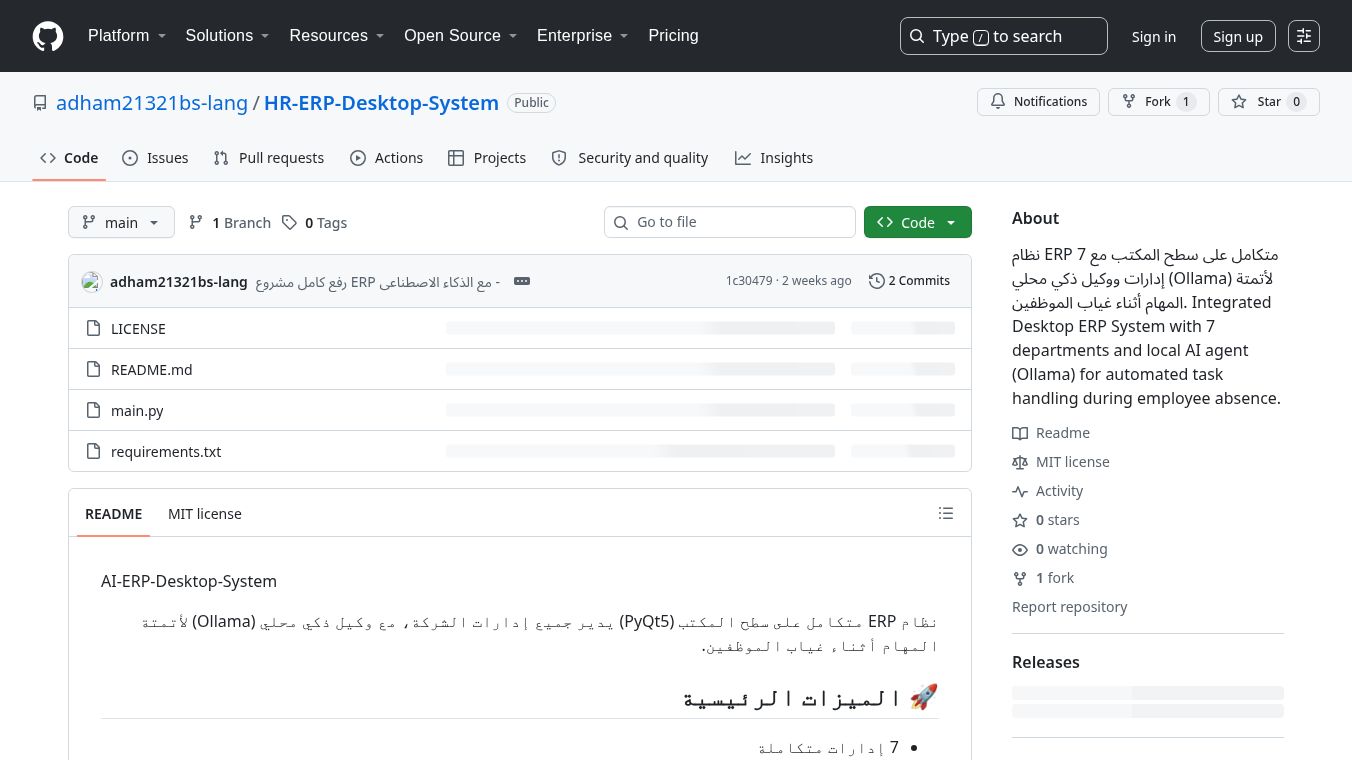This screenshot has width=1352, height=760.
Task: Click the Report repository link
Action: (x=1069, y=607)
